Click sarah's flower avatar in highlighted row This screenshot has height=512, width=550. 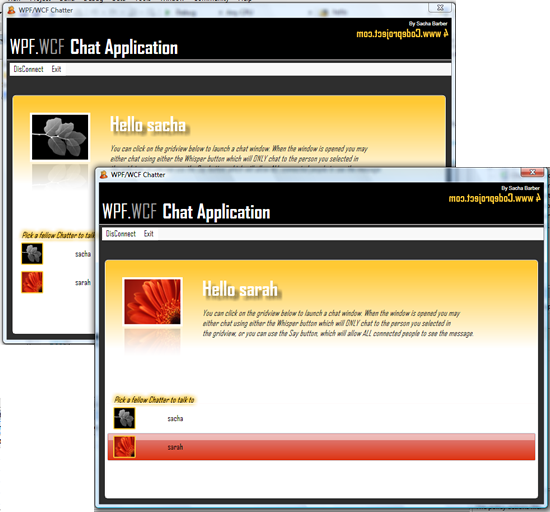pos(124,447)
